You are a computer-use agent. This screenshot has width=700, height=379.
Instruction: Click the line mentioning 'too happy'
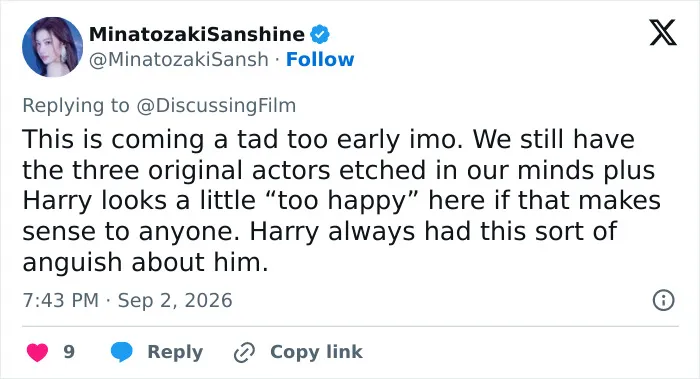tap(342, 200)
